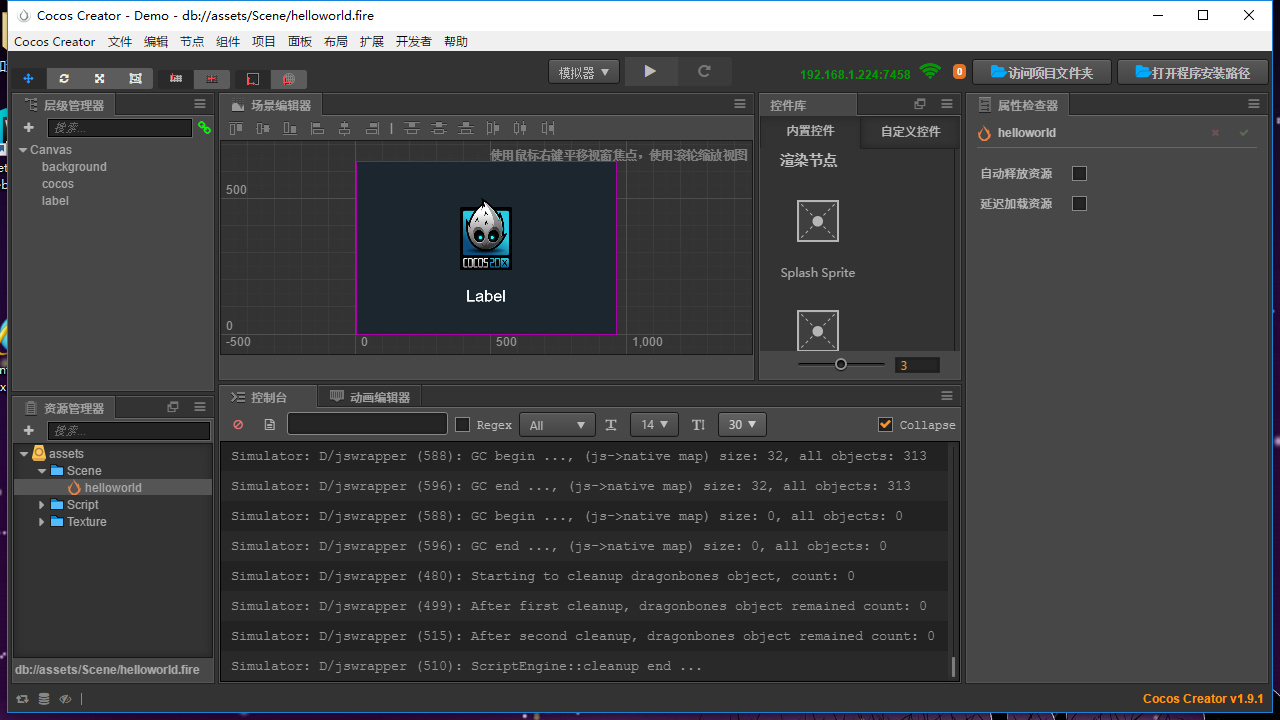
Task: Distribute nodes by bottom edges
Action: coord(466,128)
